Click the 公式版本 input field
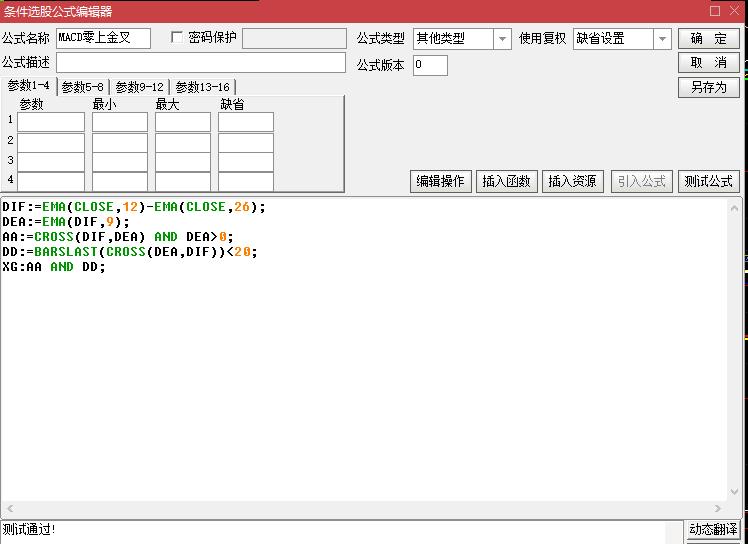 (430, 65)
